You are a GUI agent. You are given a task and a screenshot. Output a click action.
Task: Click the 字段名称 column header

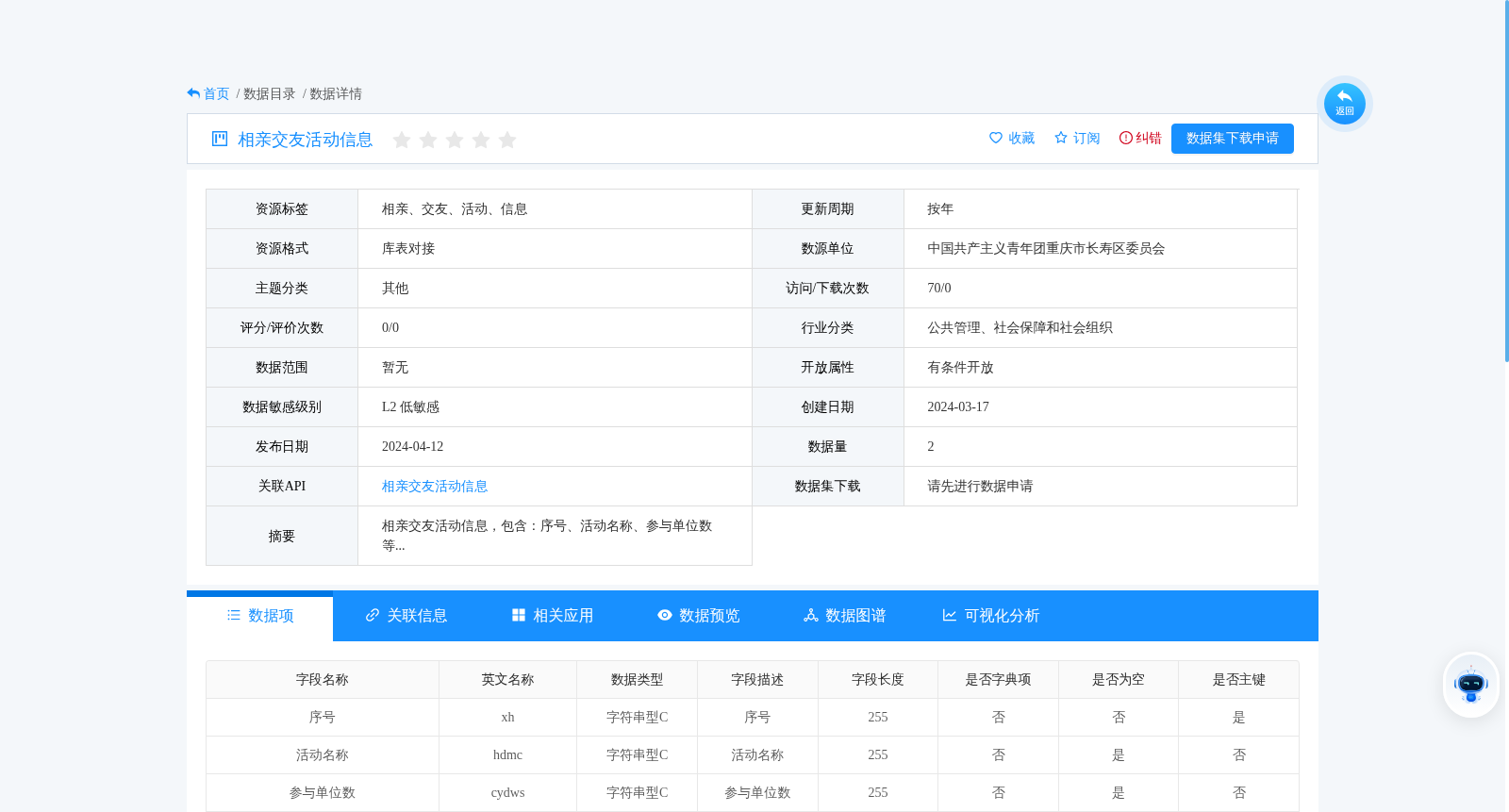(323, 679)
